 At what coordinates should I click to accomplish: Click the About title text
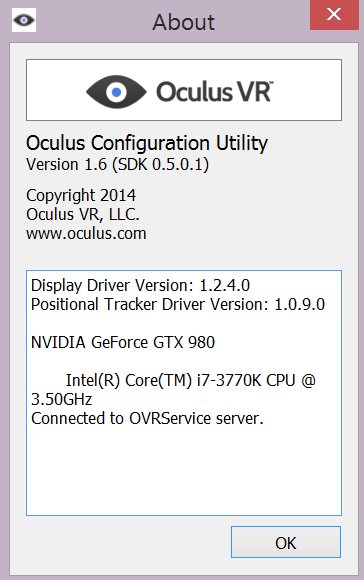(183, 22)
